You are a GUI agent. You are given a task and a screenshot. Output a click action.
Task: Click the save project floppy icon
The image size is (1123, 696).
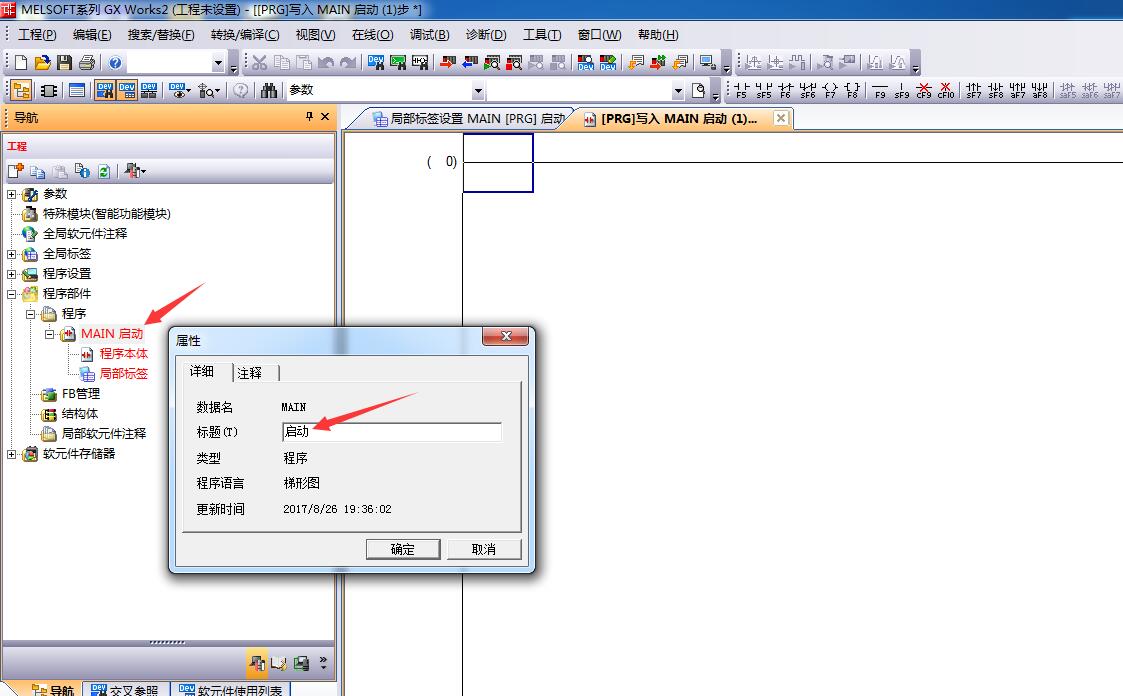click(65, 63)
